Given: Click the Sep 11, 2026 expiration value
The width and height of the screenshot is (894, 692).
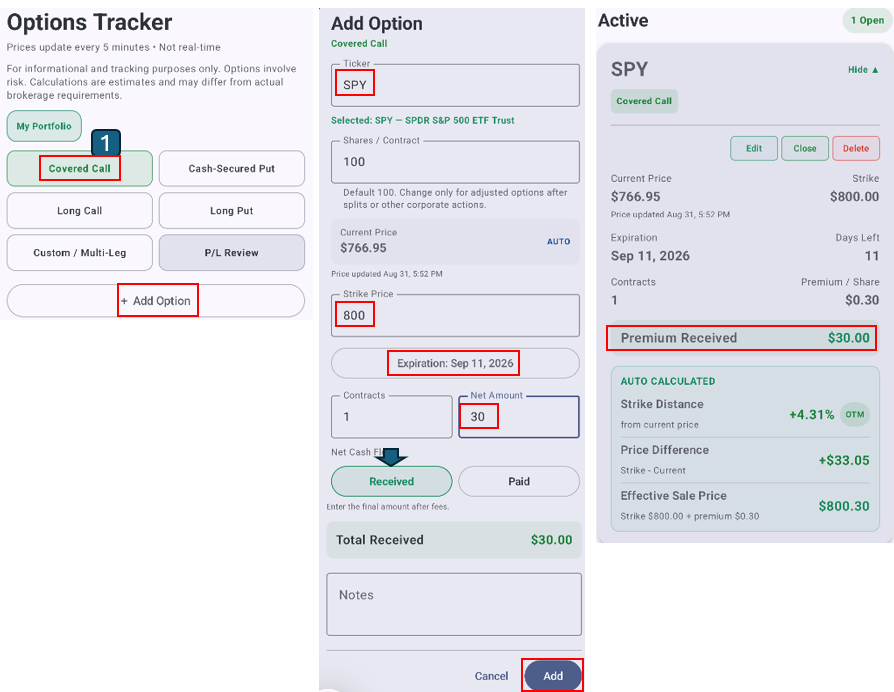Looking at the screenshot, I should 650,256.
